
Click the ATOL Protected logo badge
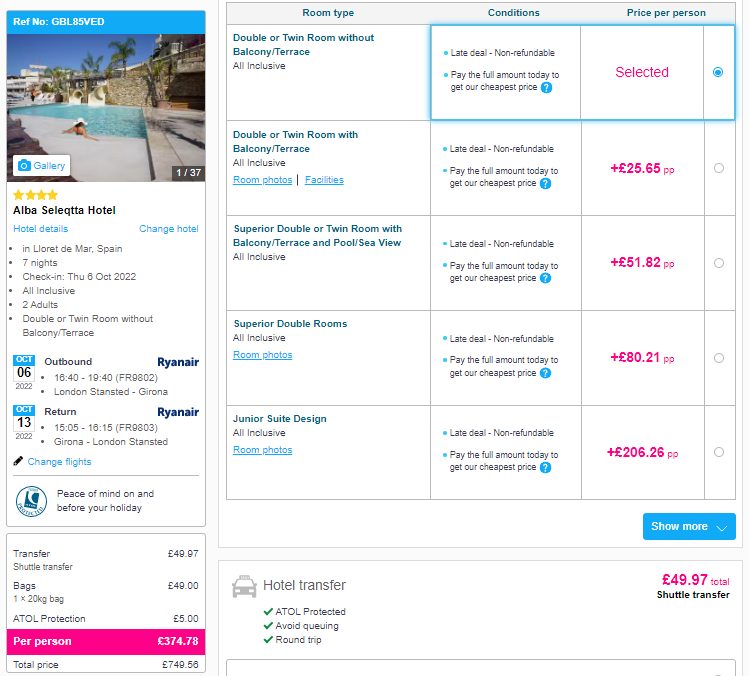pyautogui.click(x=31, y=501)
